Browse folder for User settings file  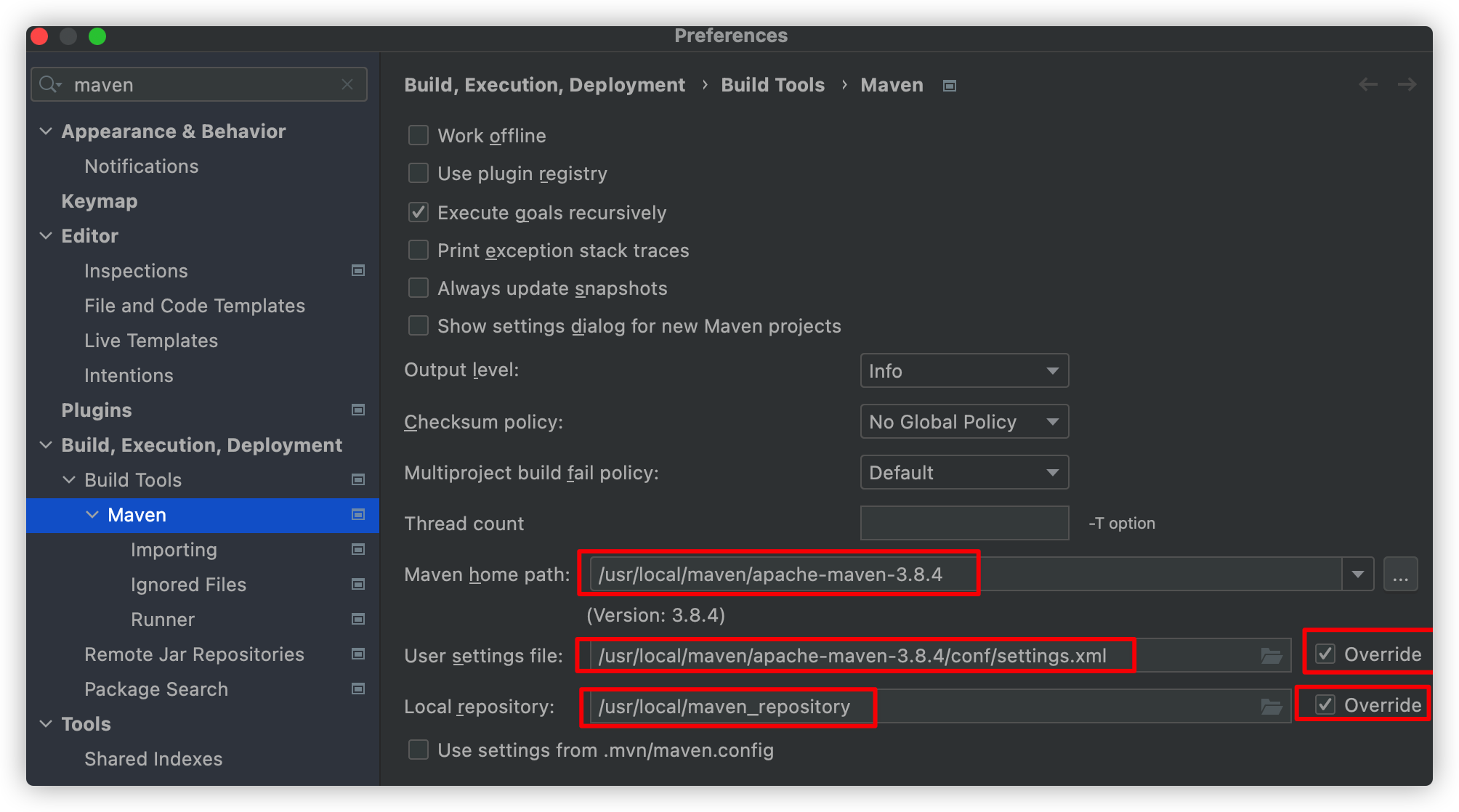1272,656
